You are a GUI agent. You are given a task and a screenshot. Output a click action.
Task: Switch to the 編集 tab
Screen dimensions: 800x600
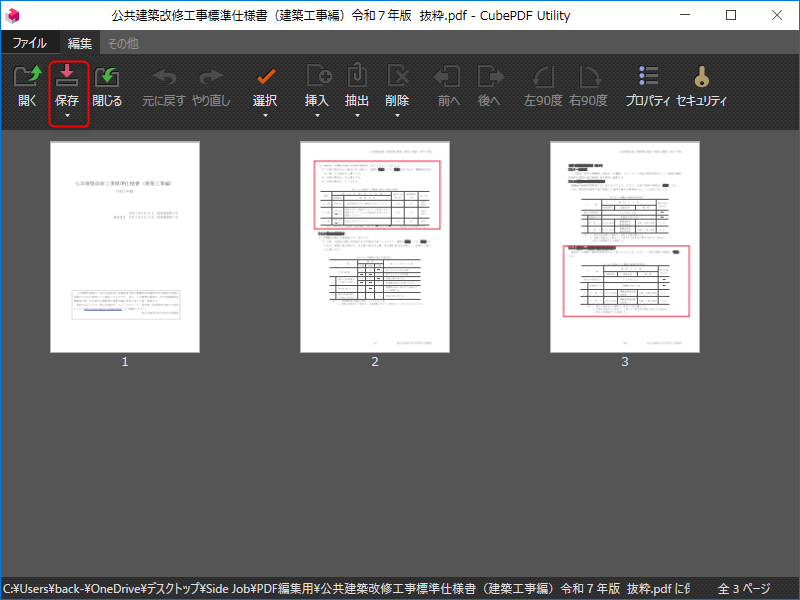pos(79,43)
